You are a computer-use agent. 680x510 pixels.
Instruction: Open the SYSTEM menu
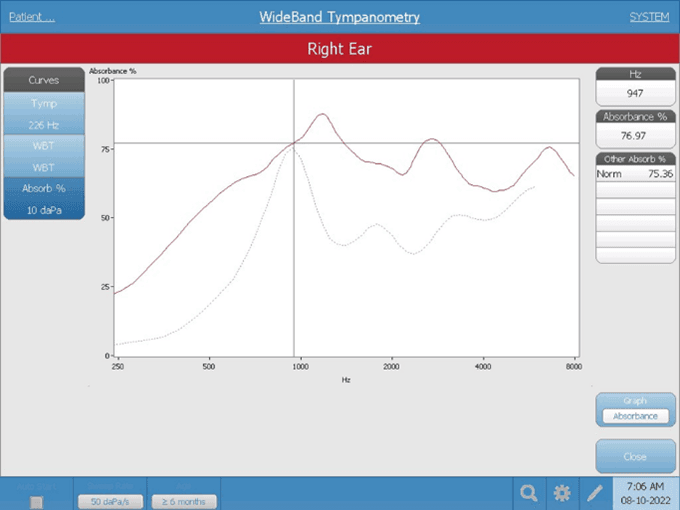(x=648, y=17)
